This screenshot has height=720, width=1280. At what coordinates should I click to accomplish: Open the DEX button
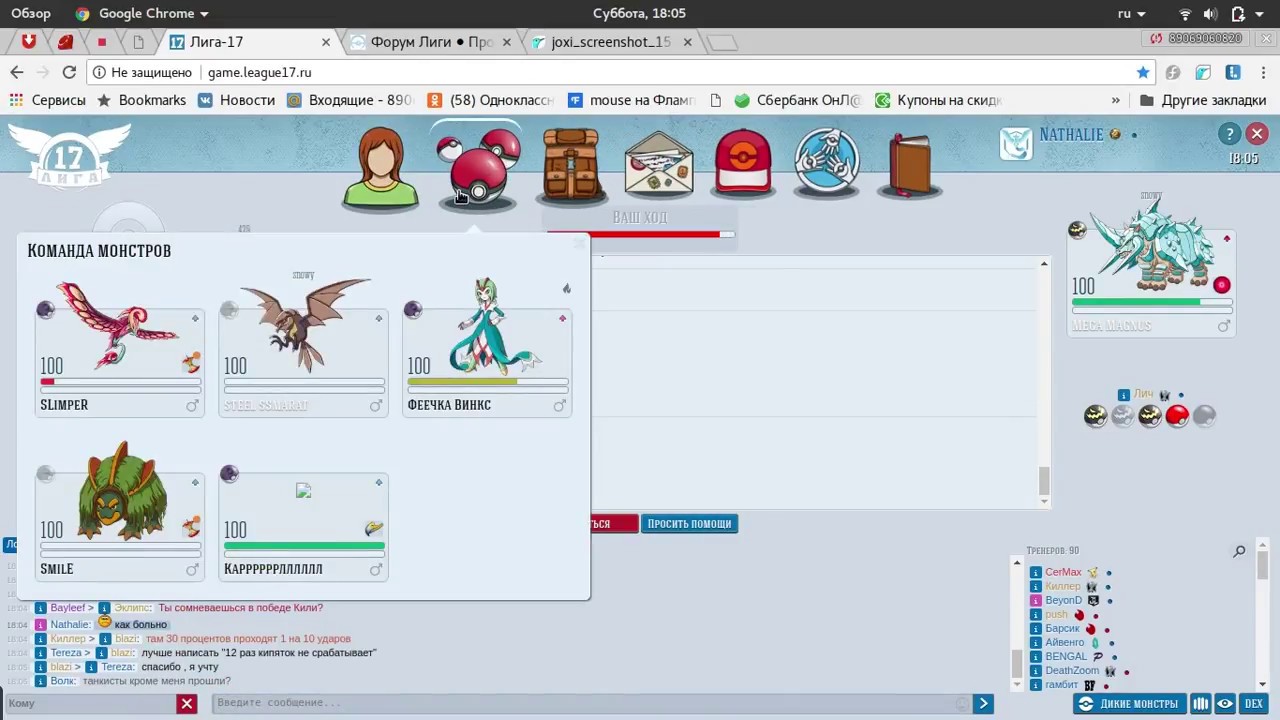1253,704
